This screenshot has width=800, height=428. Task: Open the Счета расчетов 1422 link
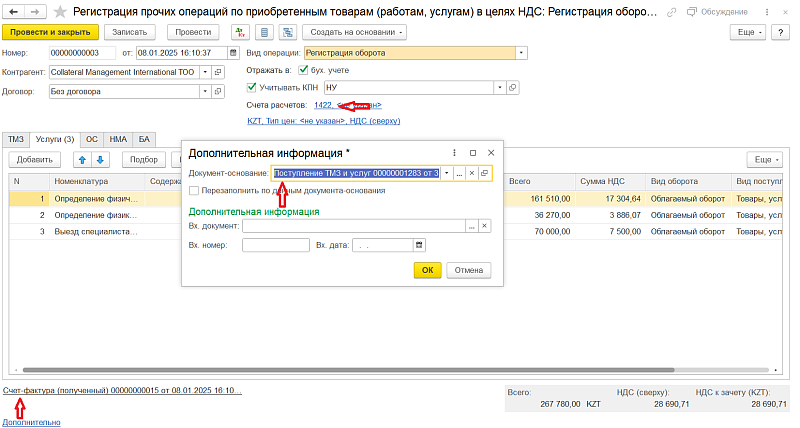tap(347, 105)
